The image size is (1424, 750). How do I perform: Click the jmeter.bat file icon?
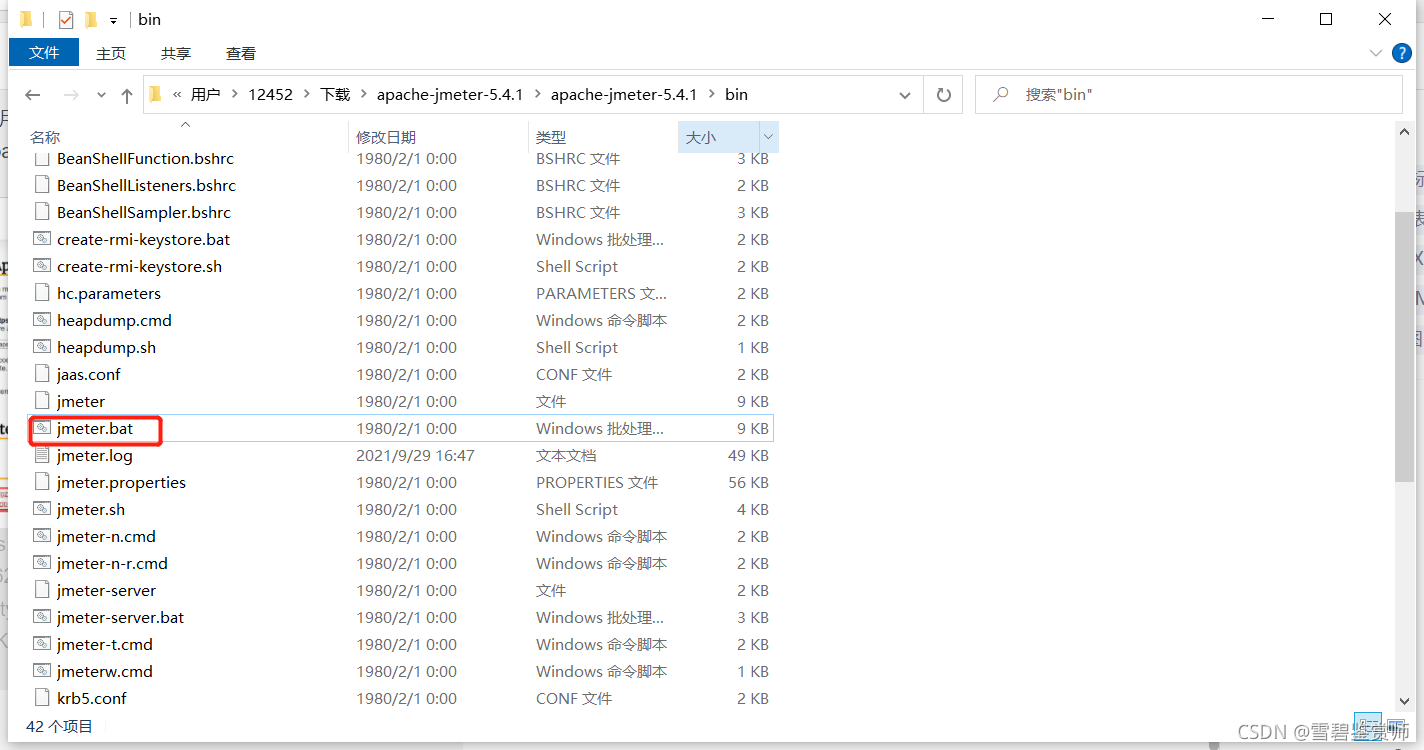click(41, 428)
